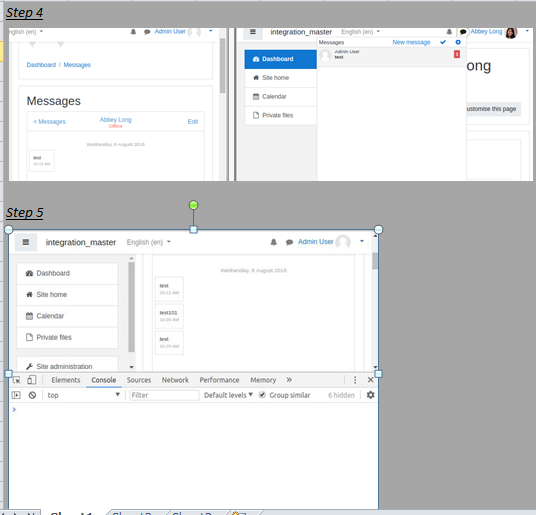Open messages speech bubble beside Admin User

tap(289, 242)
